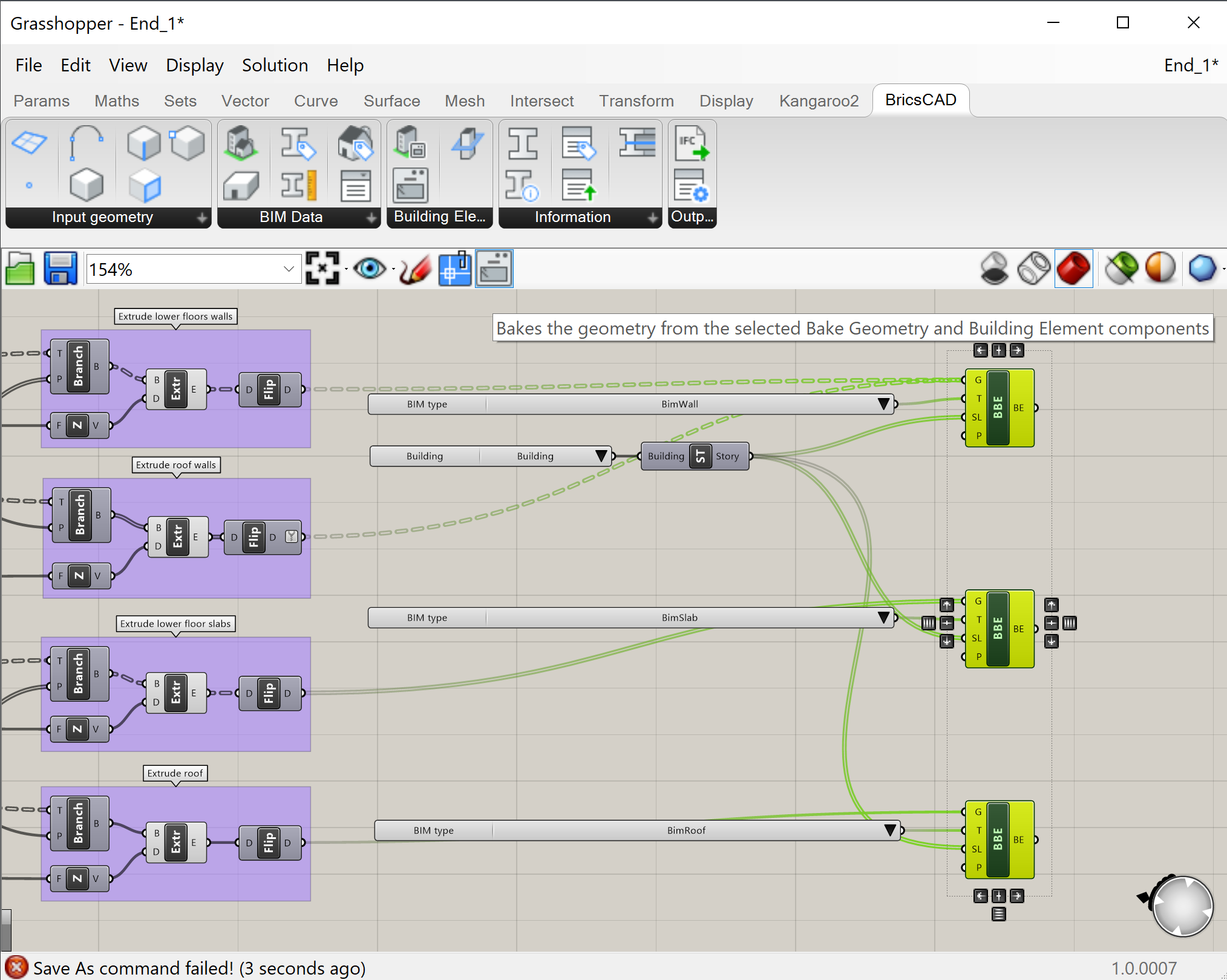Select the sketch pencil tool icon
The height and width of the screenshot is (980, 1227).
pyautogui.click(x=416, y=269)
